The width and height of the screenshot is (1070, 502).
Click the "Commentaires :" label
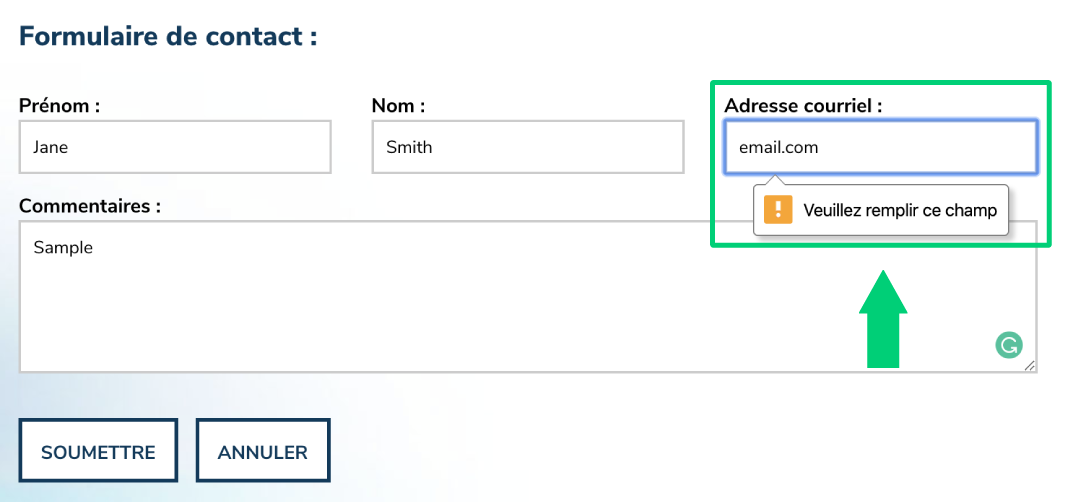tap(90, 206)
